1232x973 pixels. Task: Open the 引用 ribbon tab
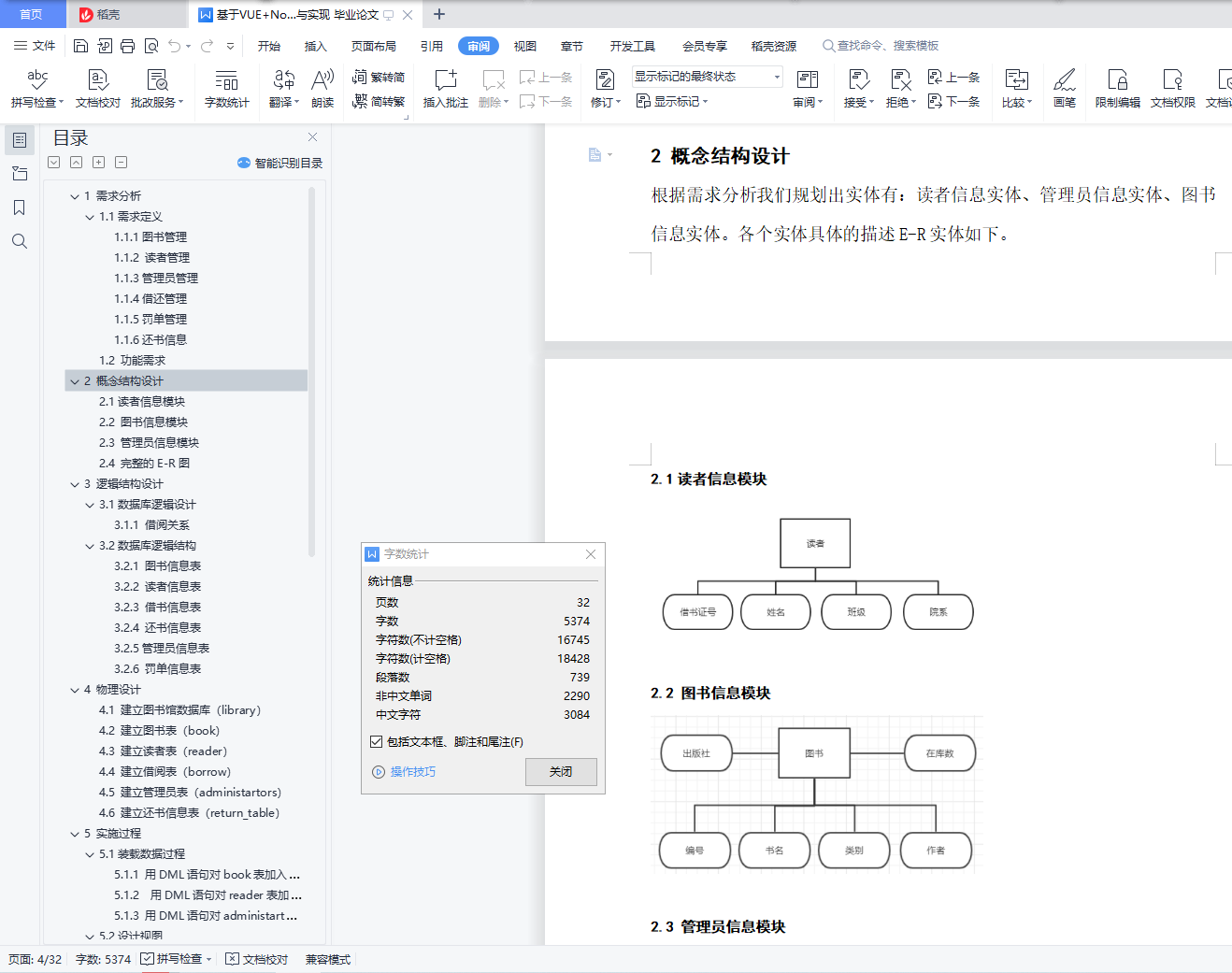coord(432,46)
